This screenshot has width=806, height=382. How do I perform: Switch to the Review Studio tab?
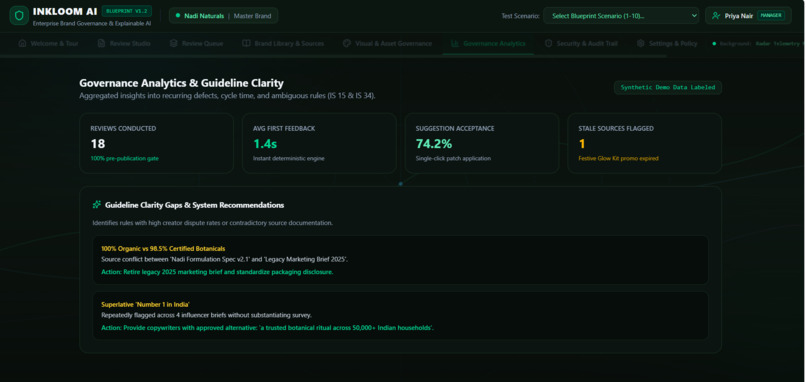click(124, 44)
